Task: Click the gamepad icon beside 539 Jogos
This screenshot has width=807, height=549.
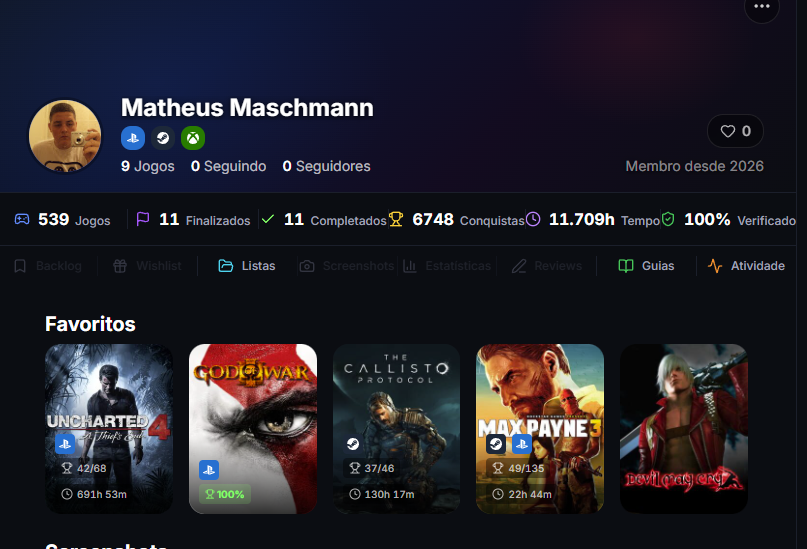Action: tap(22, 220)
